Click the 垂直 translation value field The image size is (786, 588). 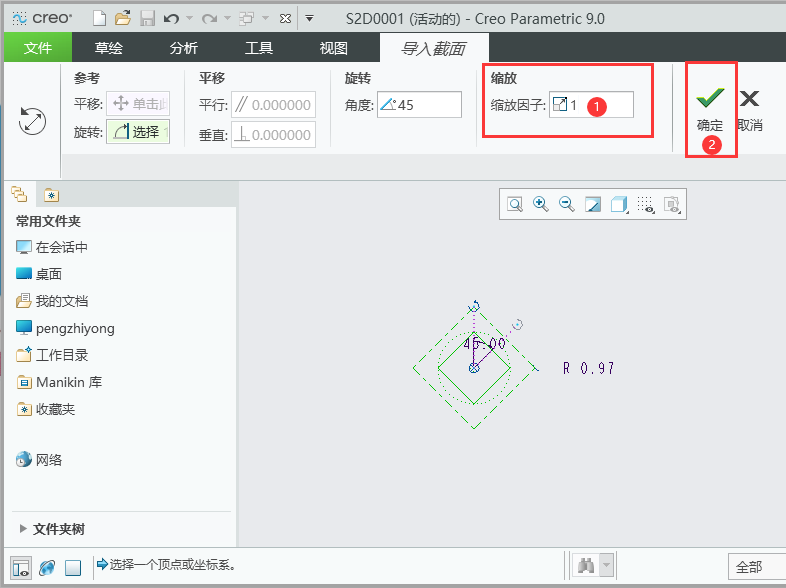pos(273,134)
